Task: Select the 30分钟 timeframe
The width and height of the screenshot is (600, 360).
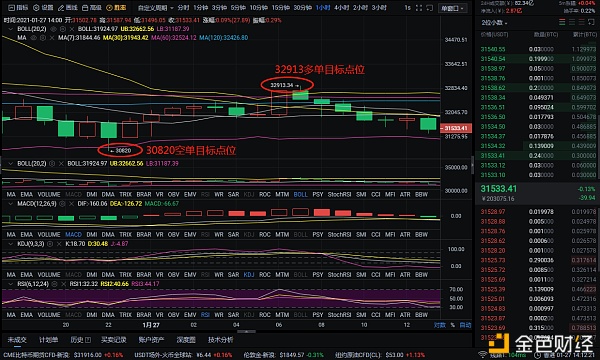Action: 302,8
